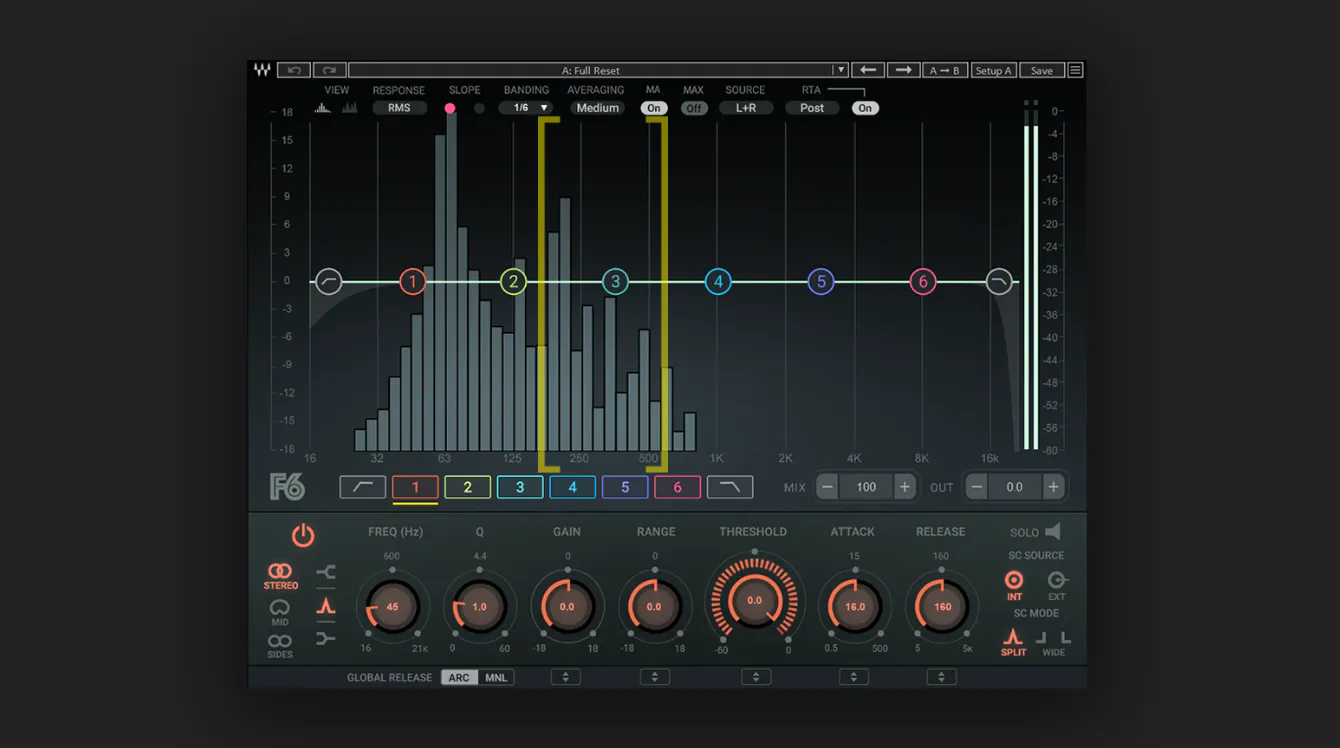
Task: Select the high-pass band tab
Action: point(363,487)
